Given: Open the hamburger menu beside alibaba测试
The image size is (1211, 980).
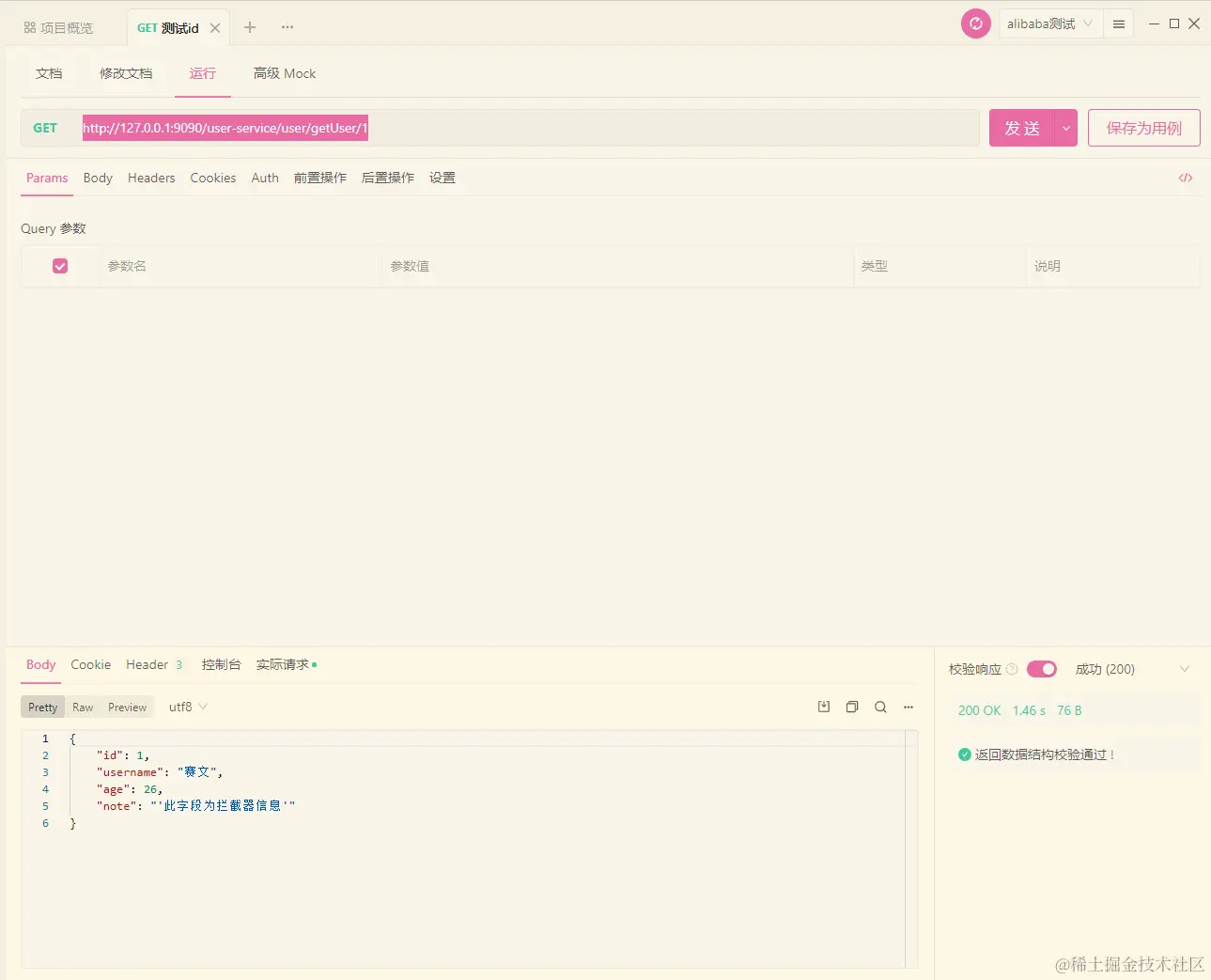Looking at the screenshot, I should 1119,24.
